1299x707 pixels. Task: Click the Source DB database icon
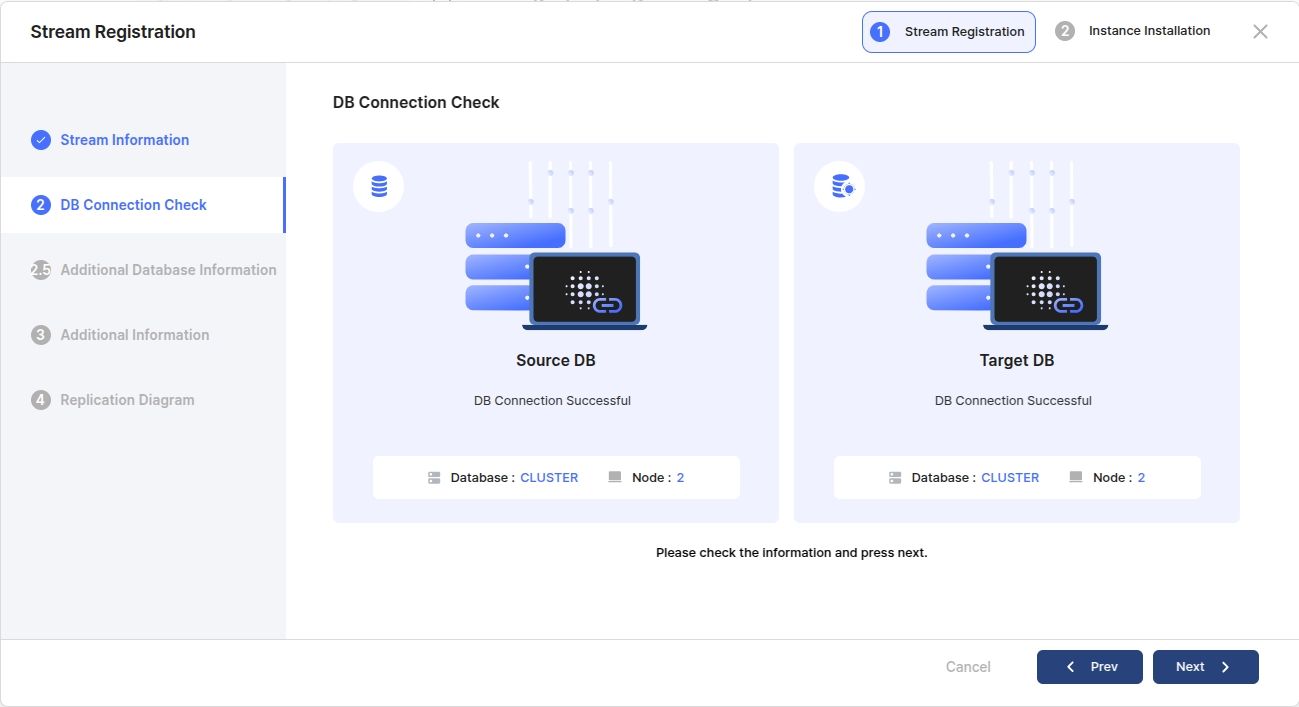[x=379, y=187]
